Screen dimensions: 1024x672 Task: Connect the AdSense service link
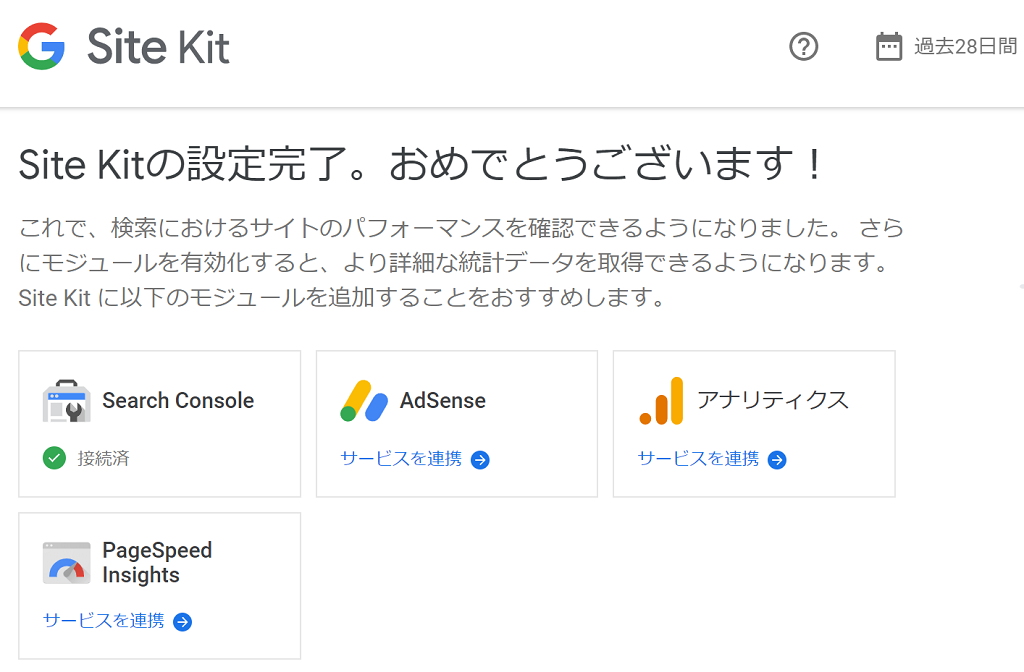(401, 459)
